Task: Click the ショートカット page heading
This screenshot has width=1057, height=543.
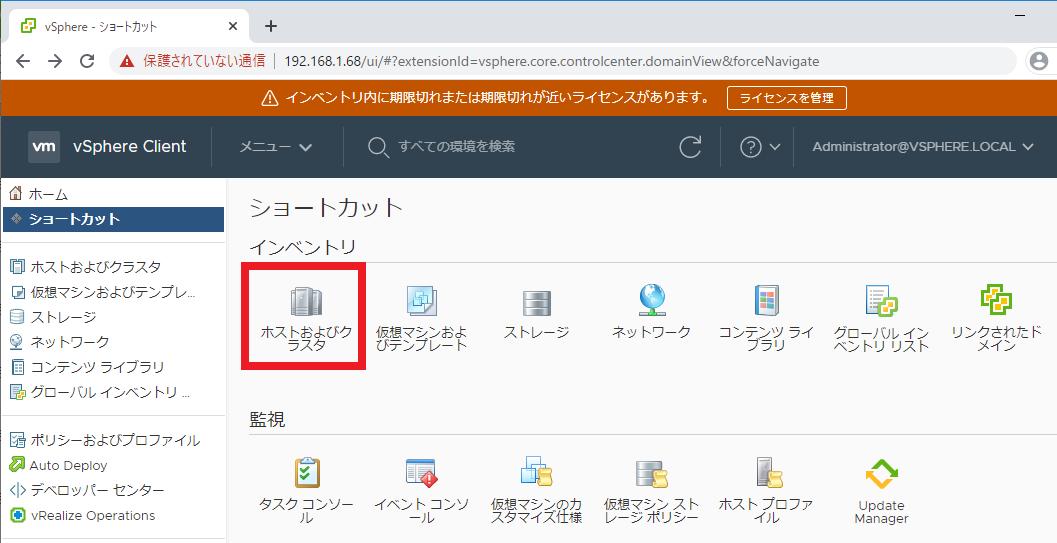Action: click(326, 207)
